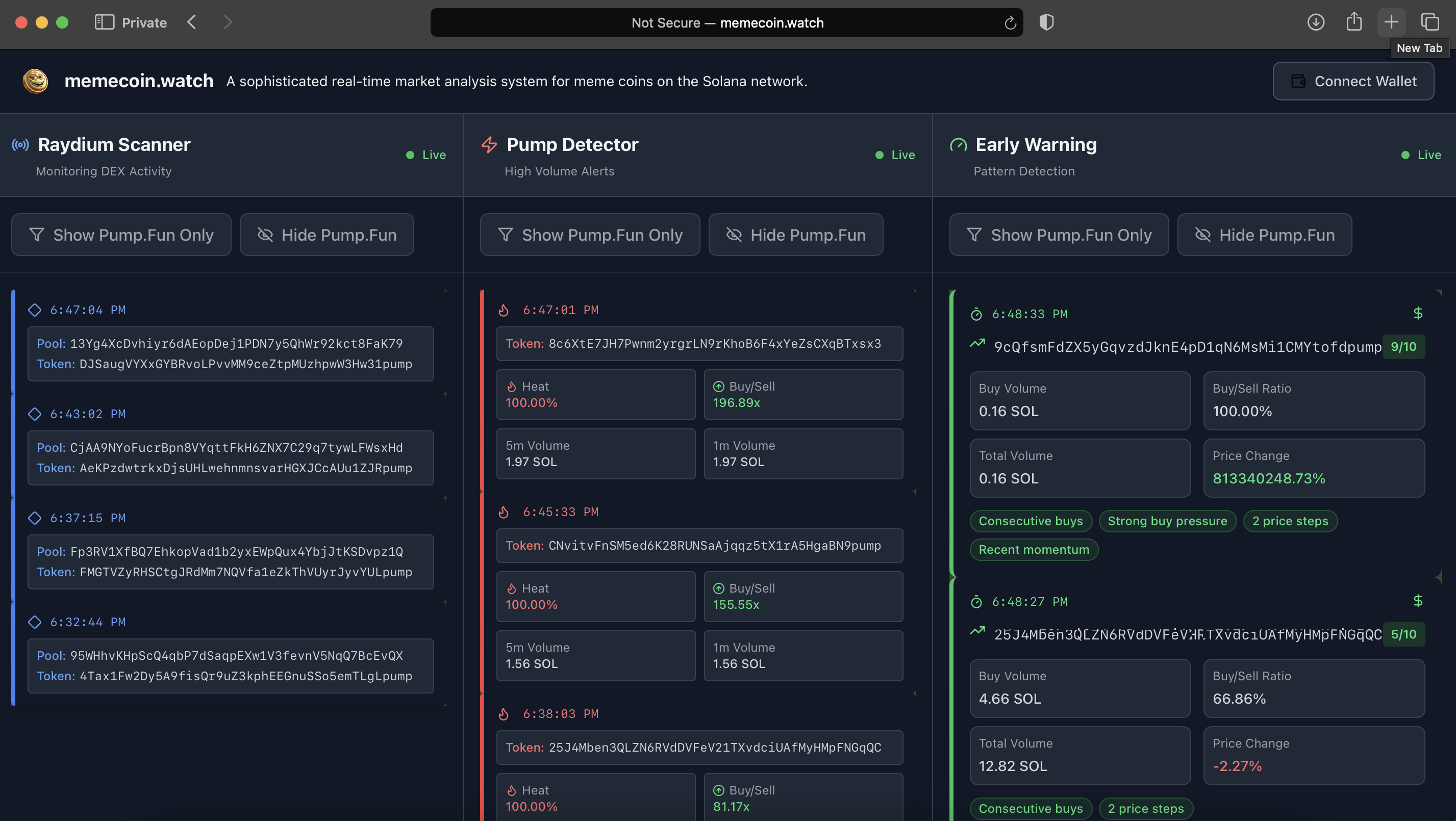Click the 155.55x Buy/Sell value
This screenshot has height=821, width=1456.
(736, 605)
